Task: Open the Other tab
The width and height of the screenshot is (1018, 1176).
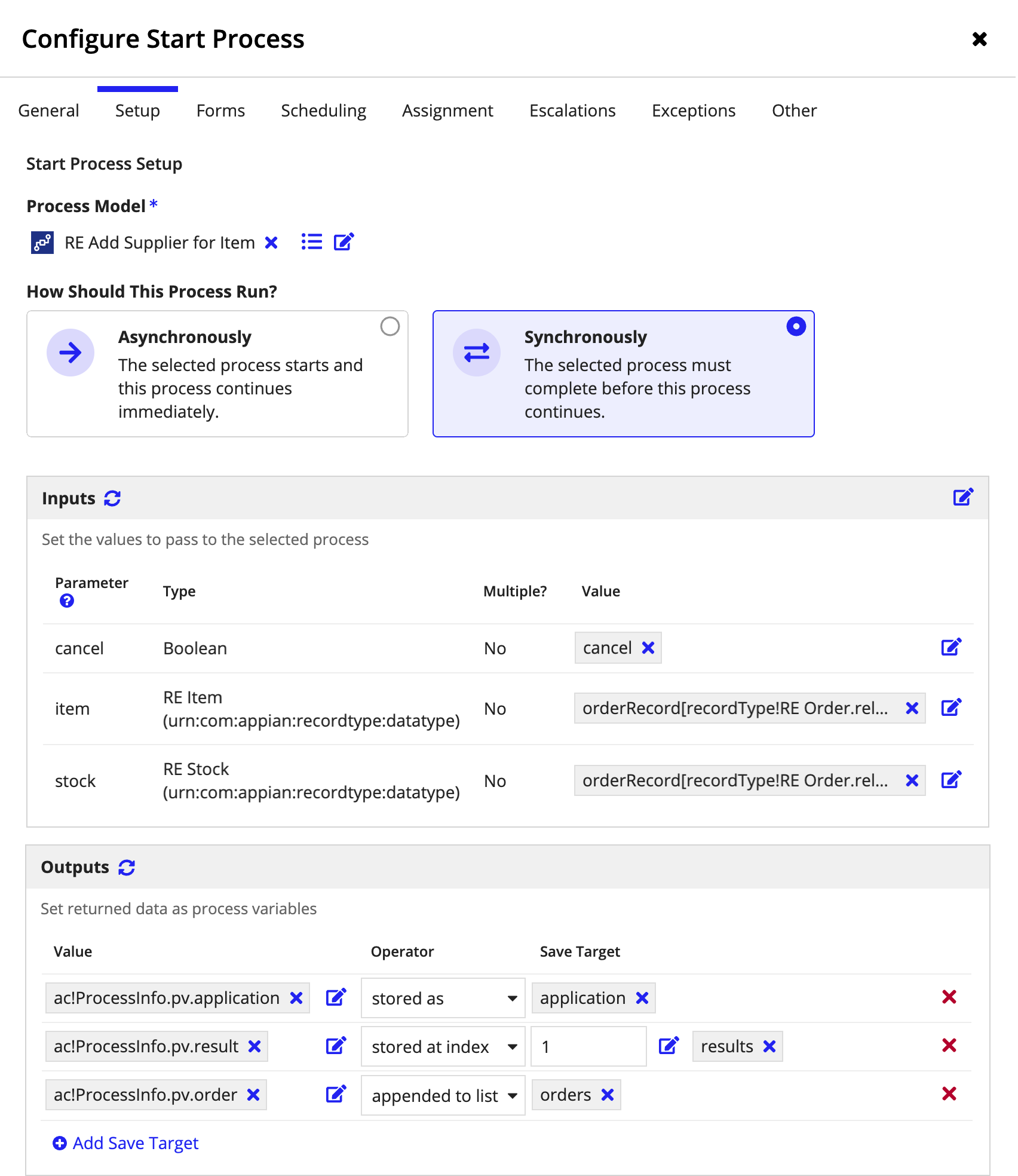Action: 794,111
